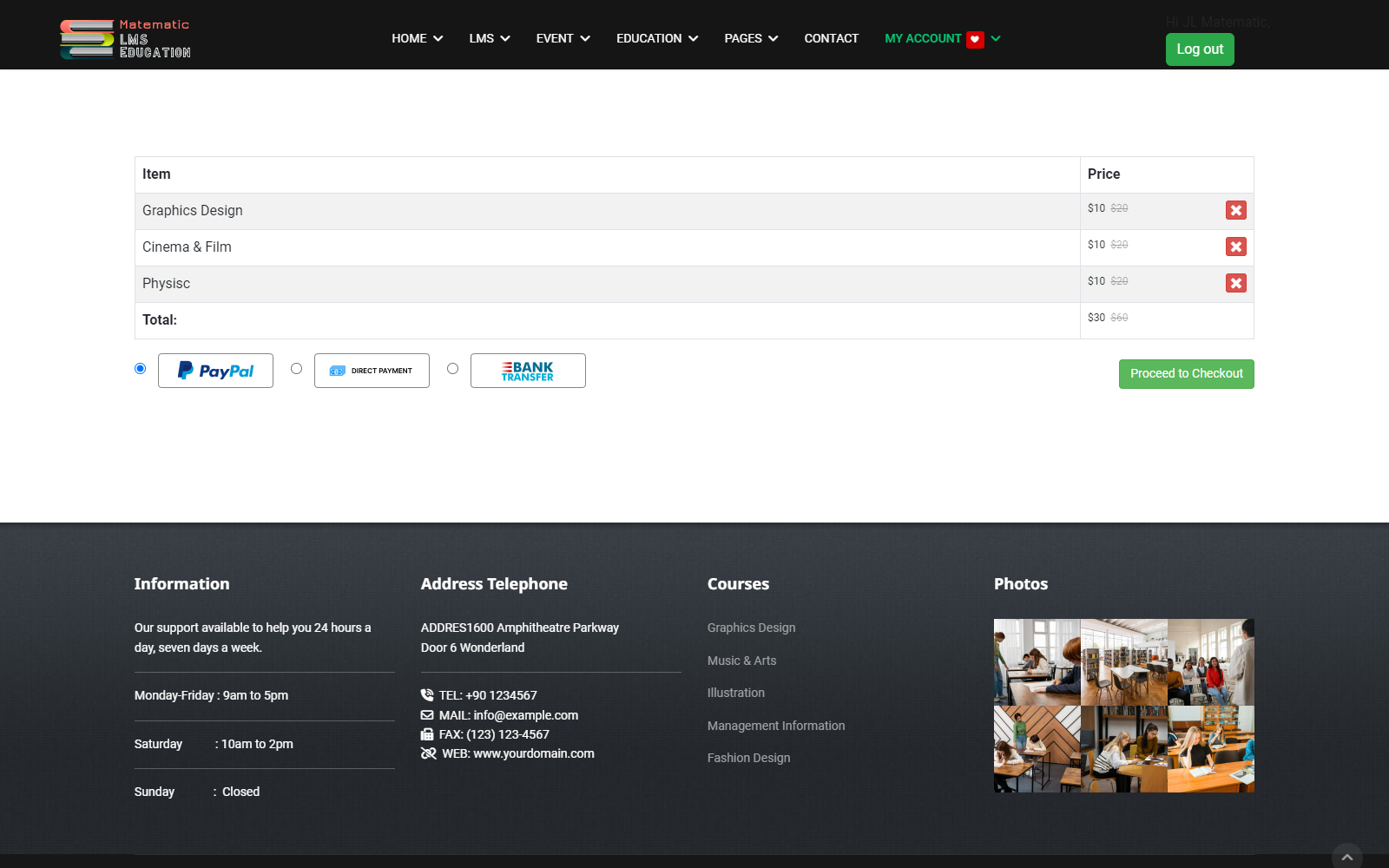Screen dimensions: 1389x868
Task: Select the Bank Transfer radio button
Action: 453,369
